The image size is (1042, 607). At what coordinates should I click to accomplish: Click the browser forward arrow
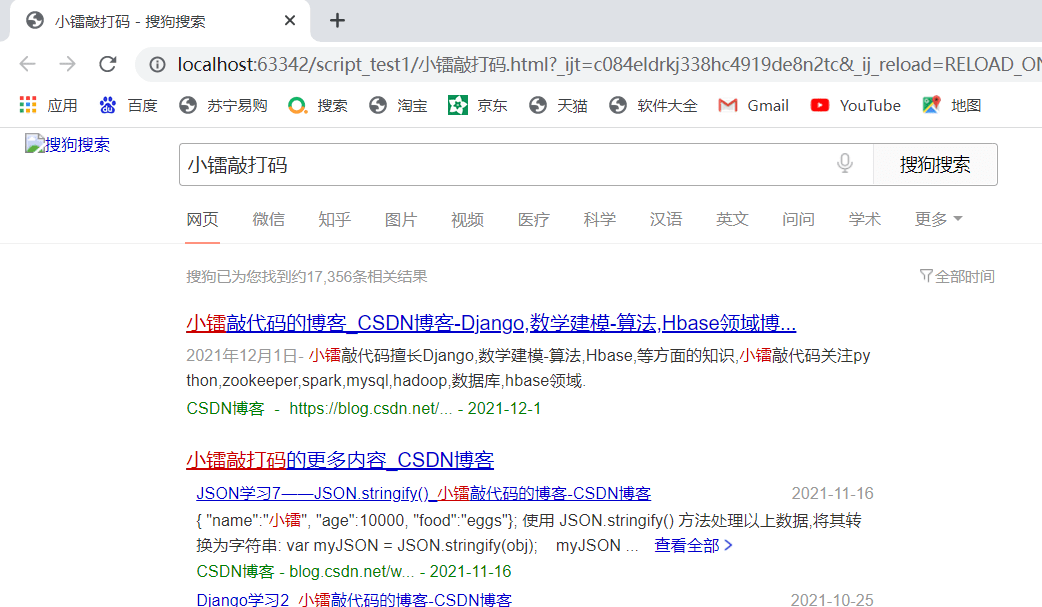[67, 64]
